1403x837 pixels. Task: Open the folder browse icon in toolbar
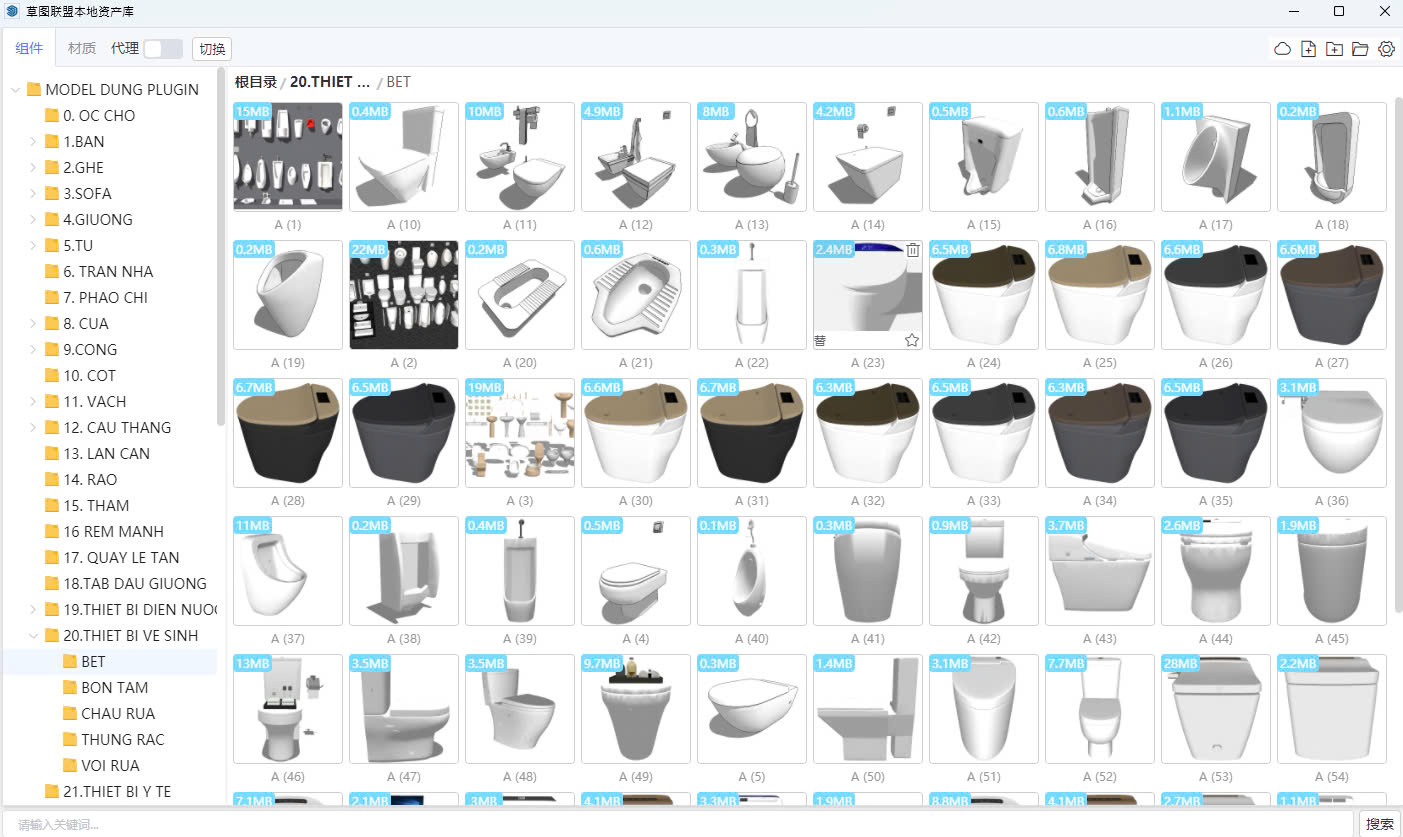click(x=1360, y=49)
